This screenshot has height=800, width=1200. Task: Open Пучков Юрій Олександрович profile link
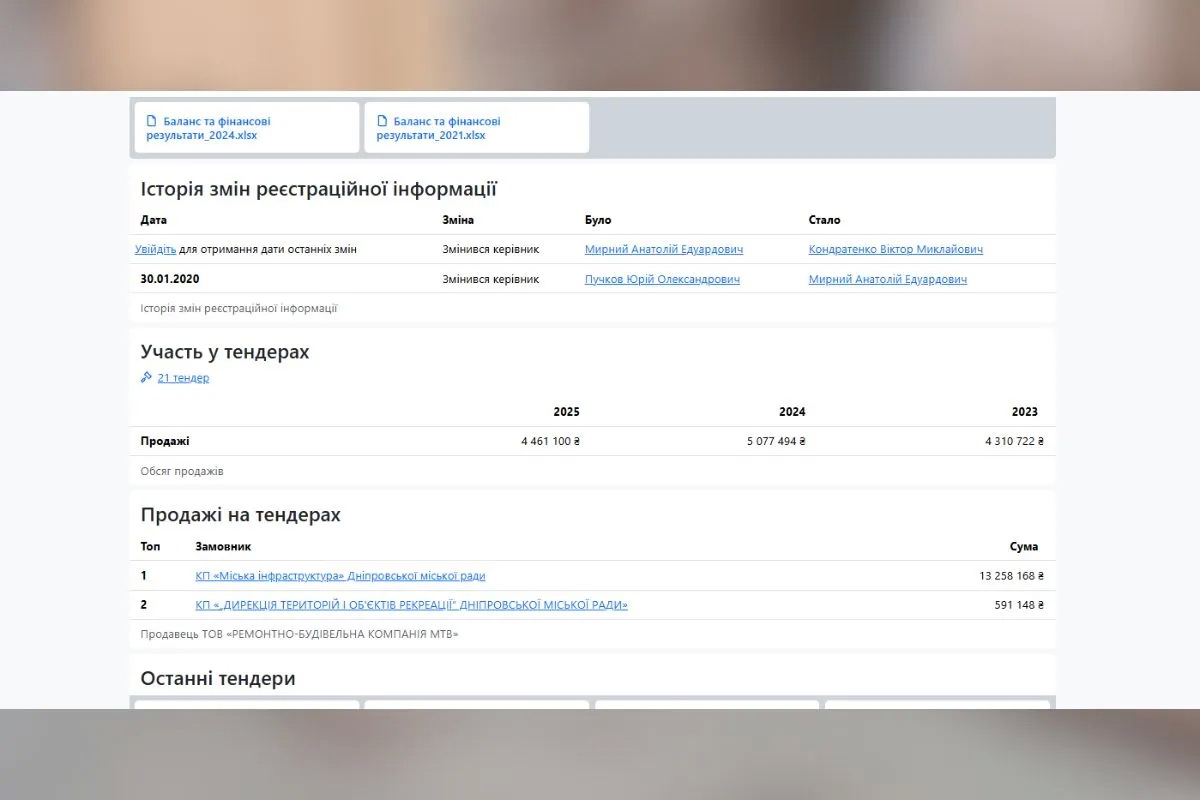(662, 279)
